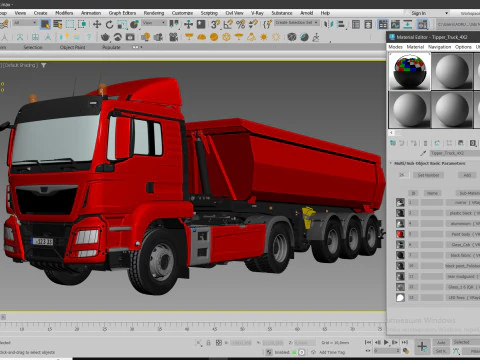Open Rendered Frame Window icon

pyautogui.click(x=118, y=37)
